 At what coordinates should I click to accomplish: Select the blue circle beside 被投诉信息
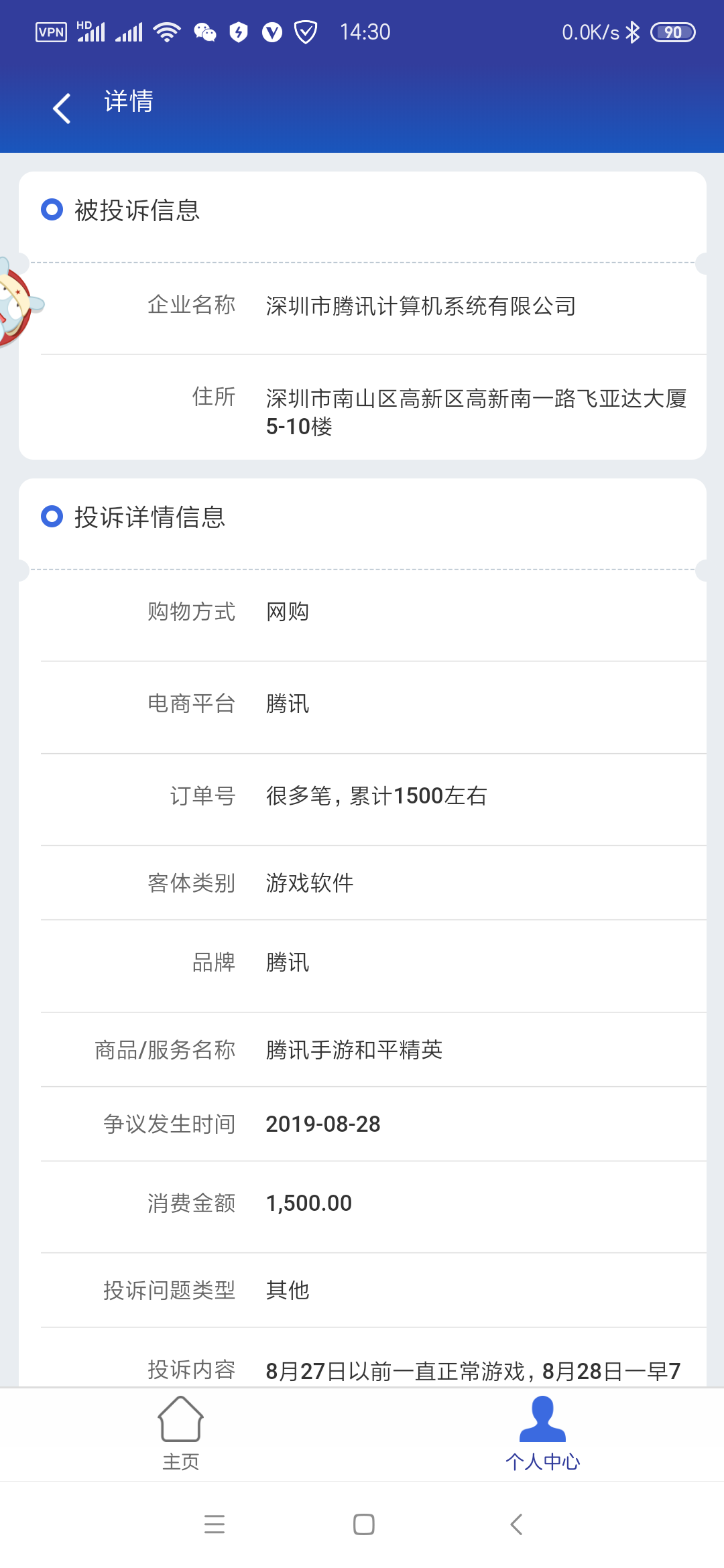point(52,210)
